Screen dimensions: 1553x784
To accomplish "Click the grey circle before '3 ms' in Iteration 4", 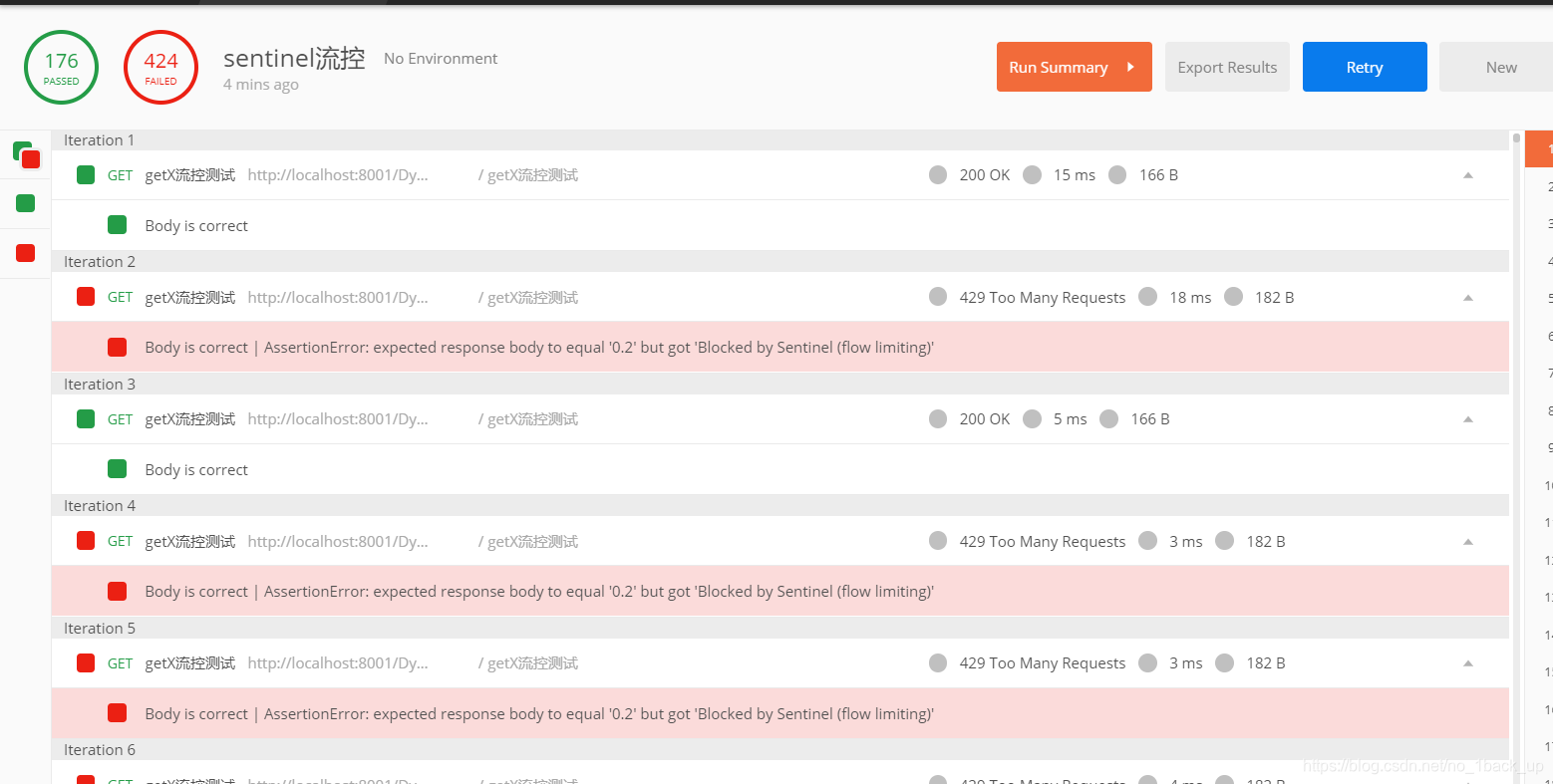I will tap(1148, 541).
